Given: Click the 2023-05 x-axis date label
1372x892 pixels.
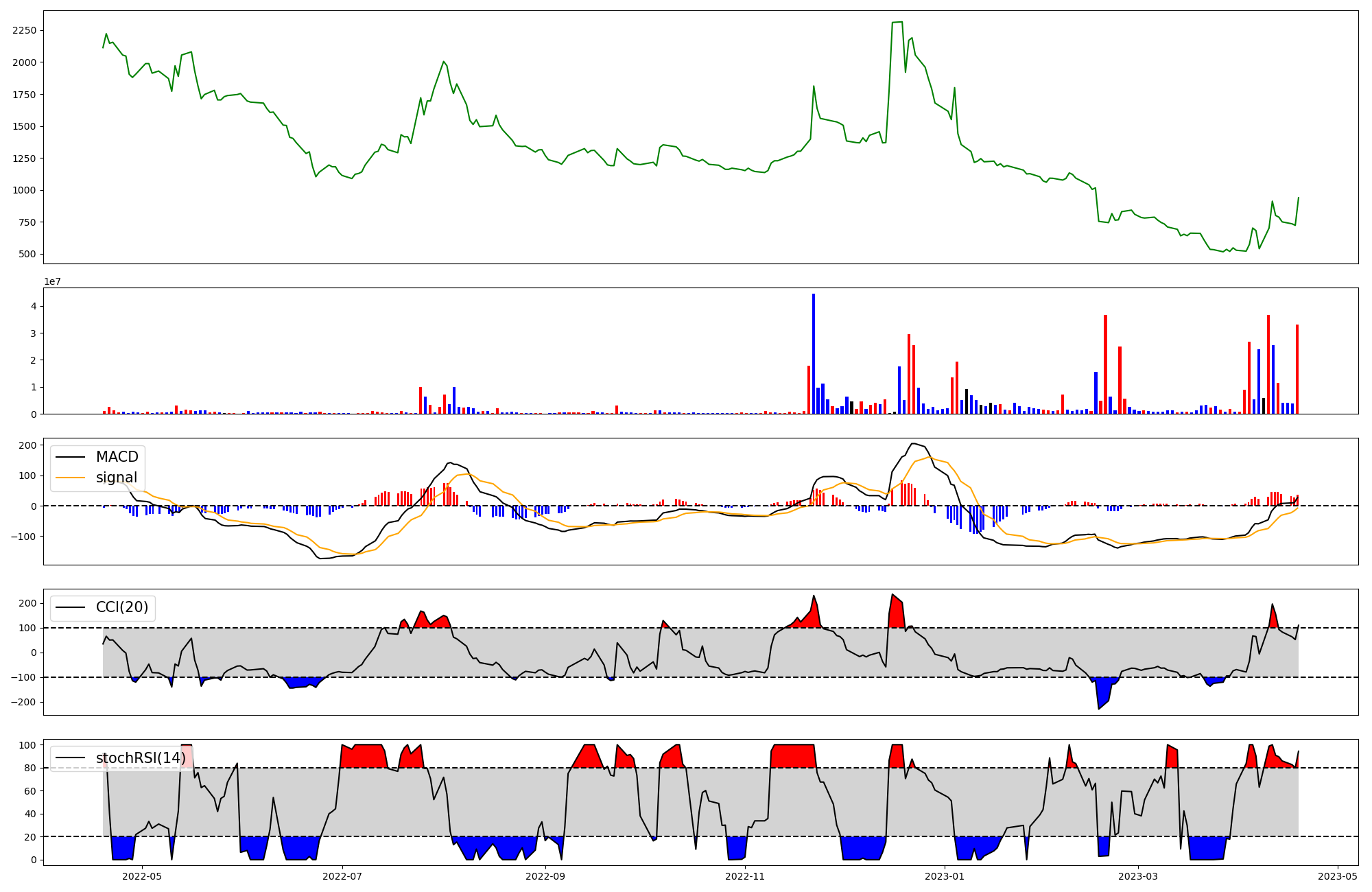Looking at the screenshot, I should coord(1338,876).
